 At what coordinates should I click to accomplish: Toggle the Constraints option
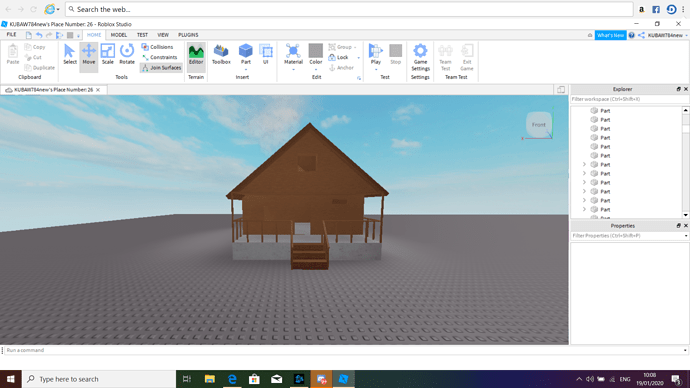tap(159, 57)
